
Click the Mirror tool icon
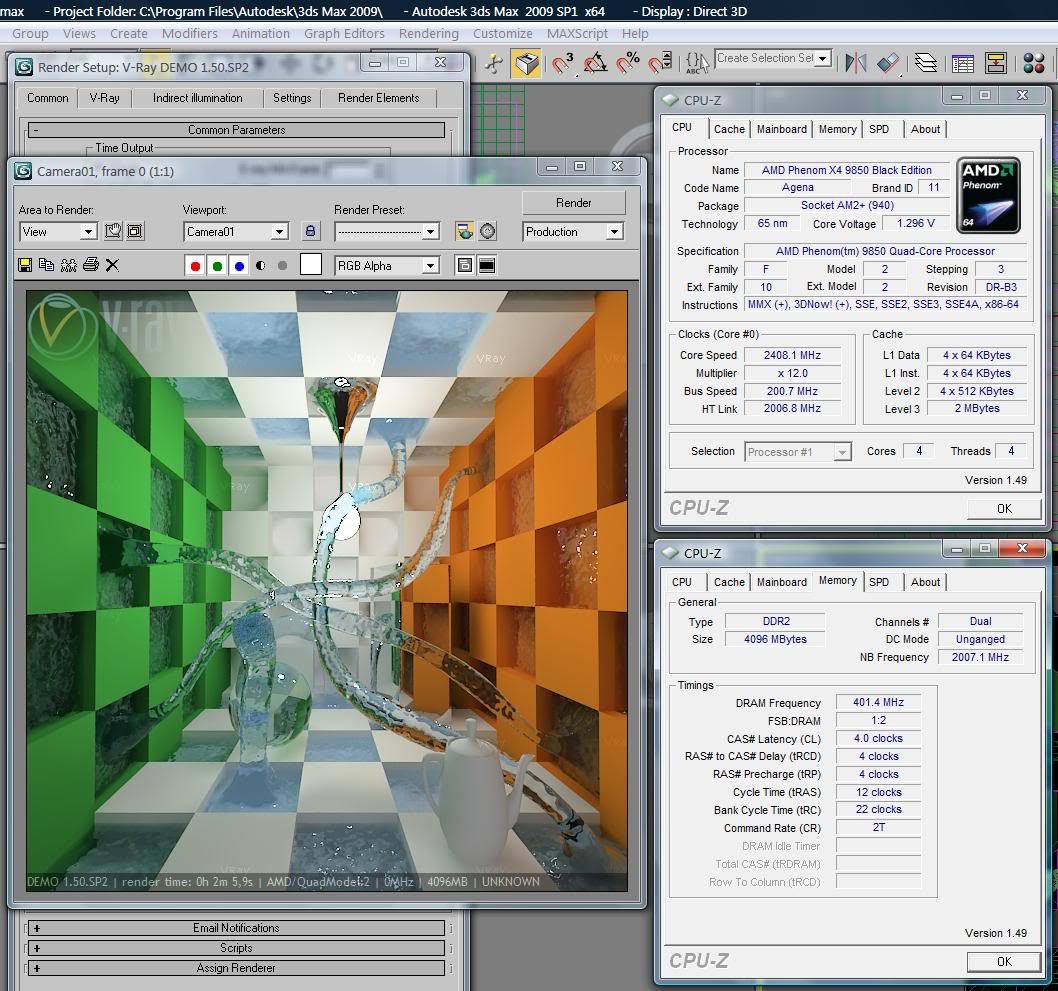pyautogui.click(x=856, y=63)
